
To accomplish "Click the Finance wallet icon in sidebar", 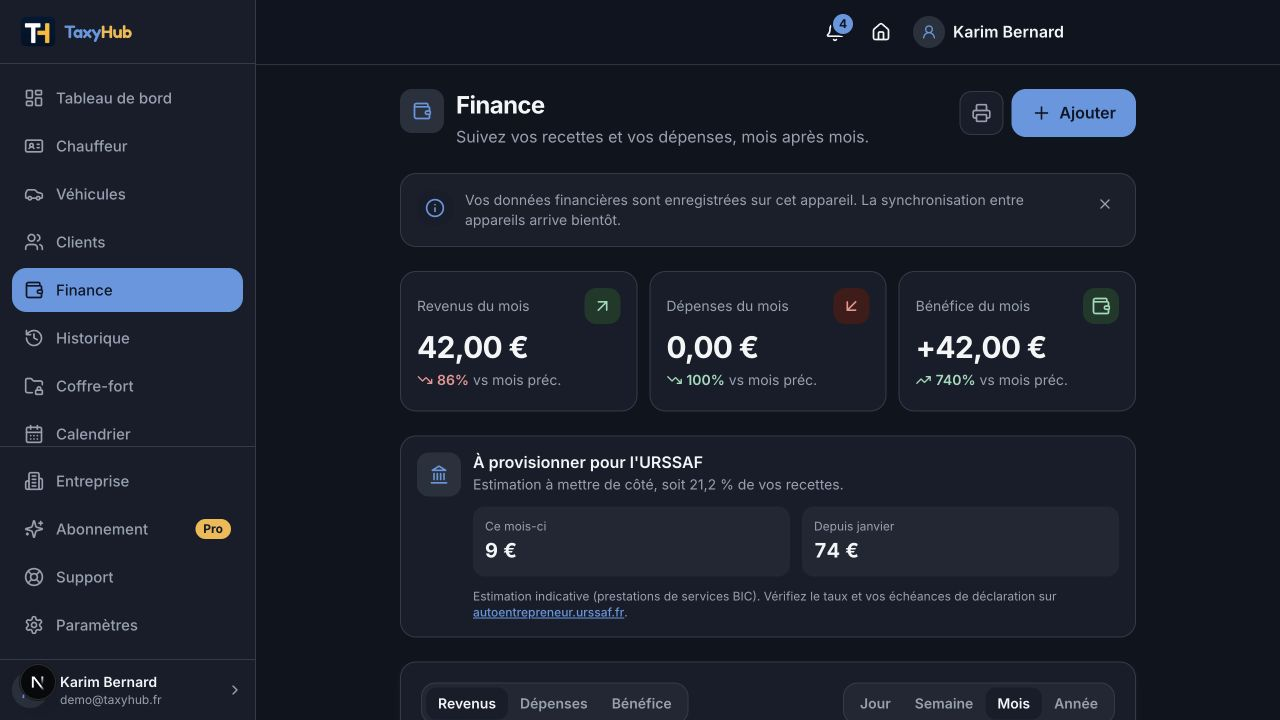I will [34, 290].
